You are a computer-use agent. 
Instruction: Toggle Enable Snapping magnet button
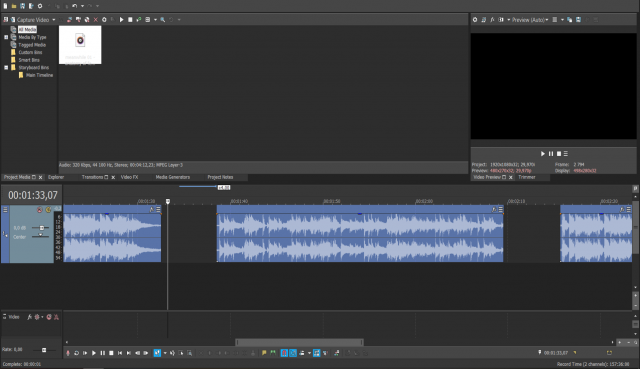click(x=284, y=353)
